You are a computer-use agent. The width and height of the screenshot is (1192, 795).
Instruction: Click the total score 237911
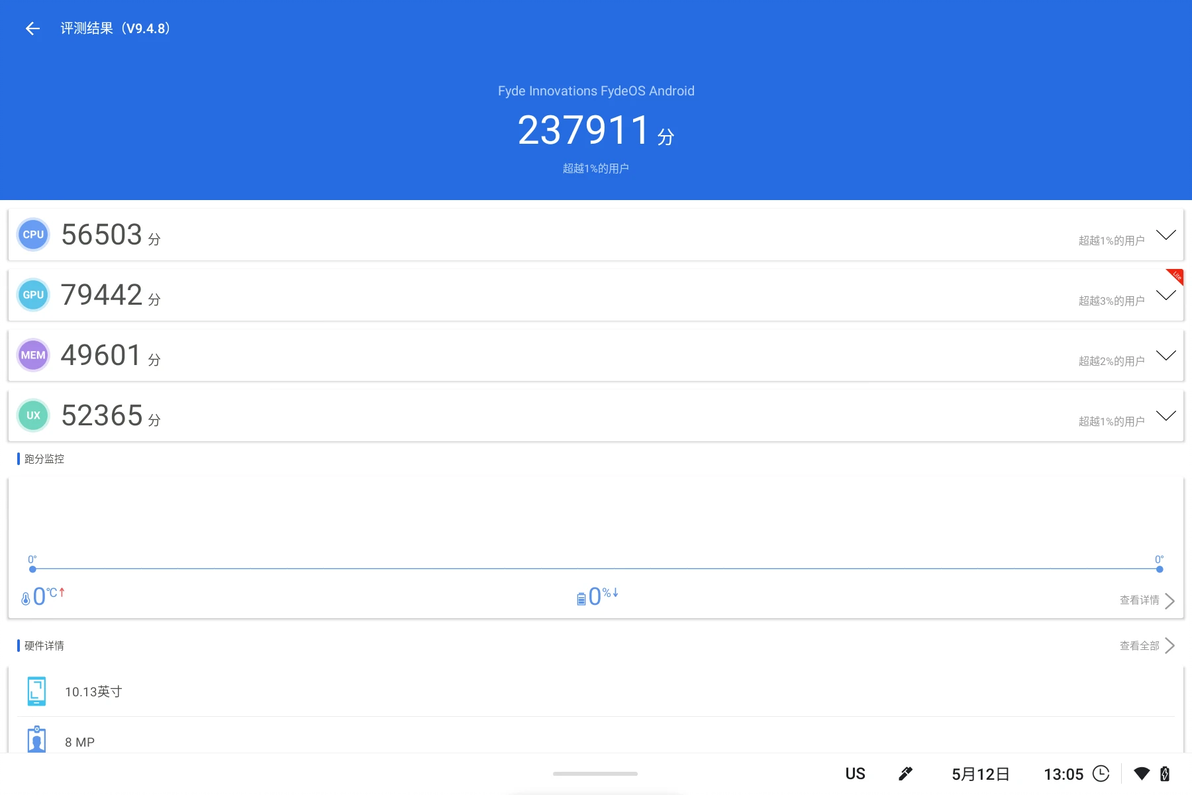(583, 130)
